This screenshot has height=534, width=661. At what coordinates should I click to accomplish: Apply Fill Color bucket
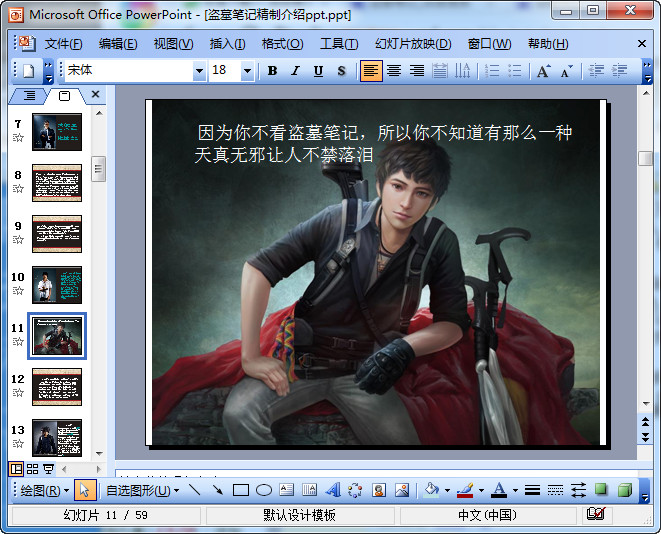click(x=431, y=490)
